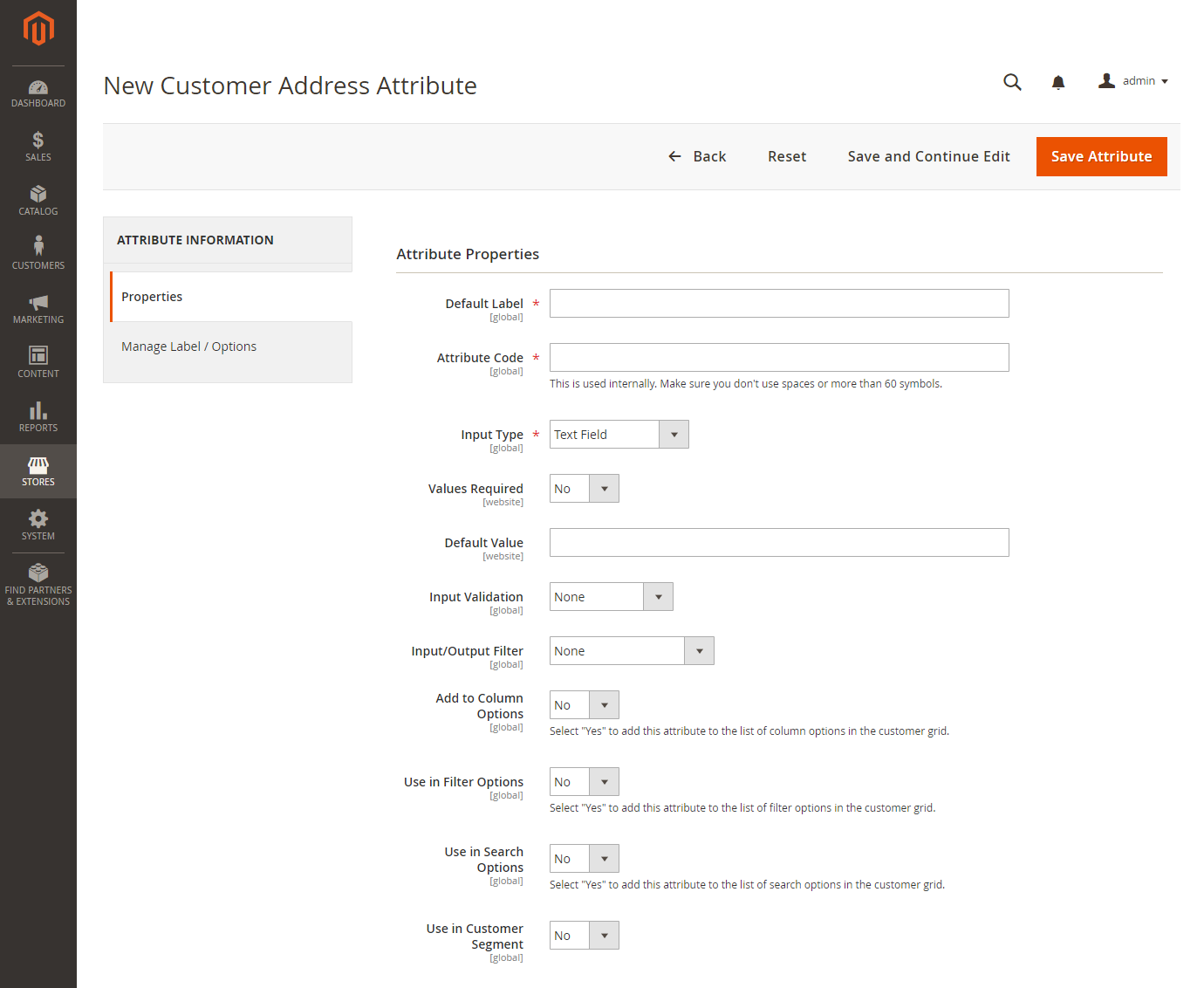The height and width of the screenshot is (988, 1204).
Task: Go Back to the attributes list
Action: click(x=697, y=156)
